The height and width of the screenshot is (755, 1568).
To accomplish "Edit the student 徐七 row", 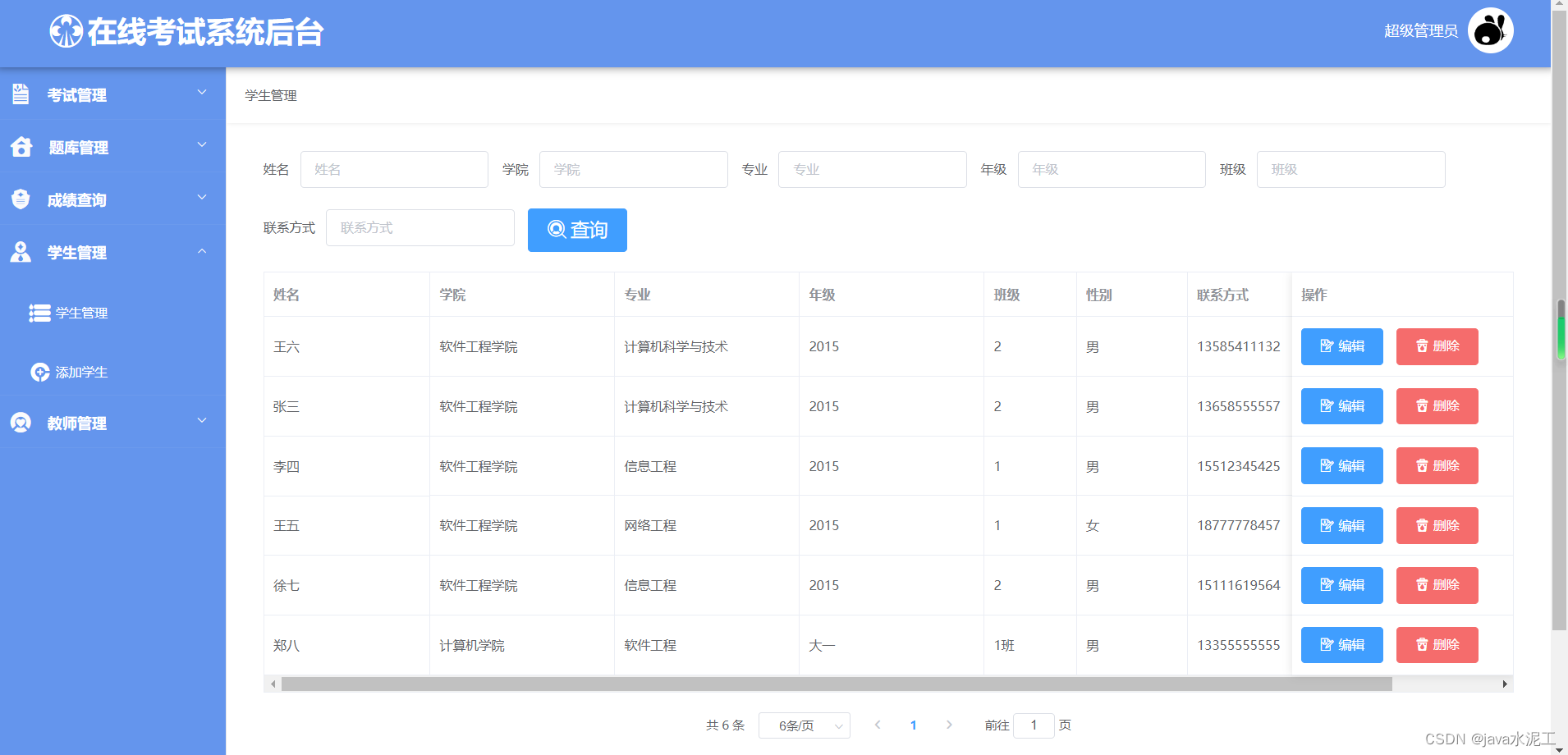I will (1341, 585).
